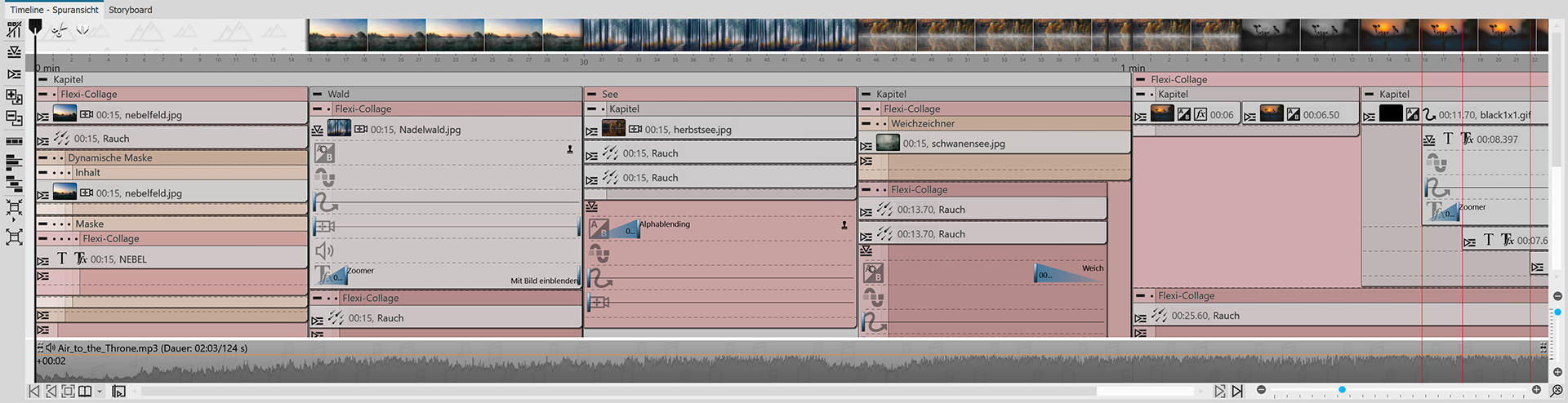1568x403 pixels.
Task: Click the fit selection icon in bottom bar
Action: coord(68,392)
